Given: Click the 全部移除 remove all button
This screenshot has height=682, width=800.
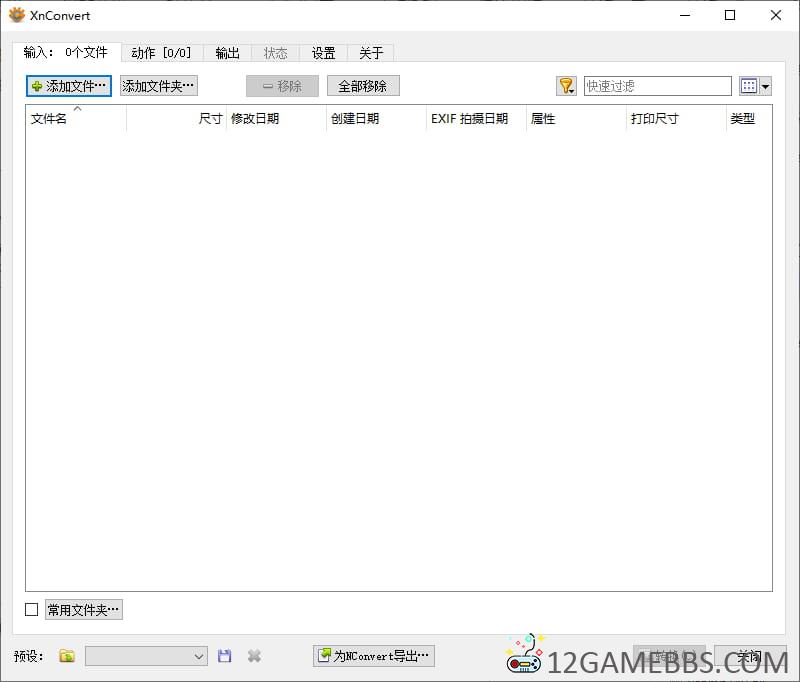Looking at the screenshot, I should click(x=363, y=86).
